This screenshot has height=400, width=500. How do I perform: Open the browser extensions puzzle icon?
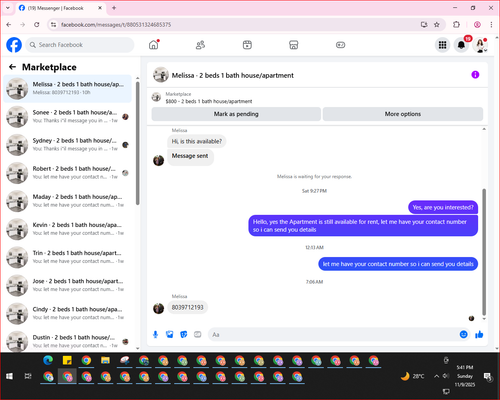point(456,24)
